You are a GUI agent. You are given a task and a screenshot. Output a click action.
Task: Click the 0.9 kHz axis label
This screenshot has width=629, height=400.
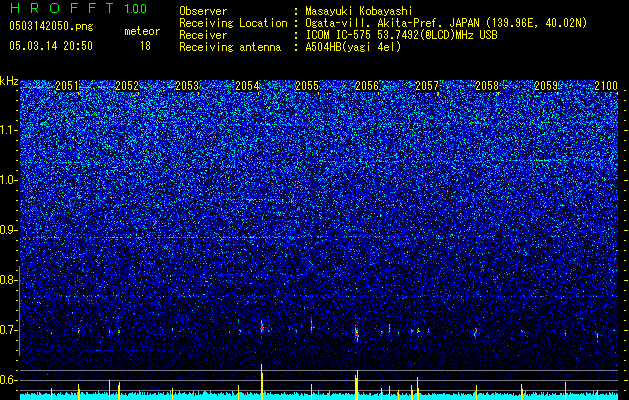tap(9, 230)
